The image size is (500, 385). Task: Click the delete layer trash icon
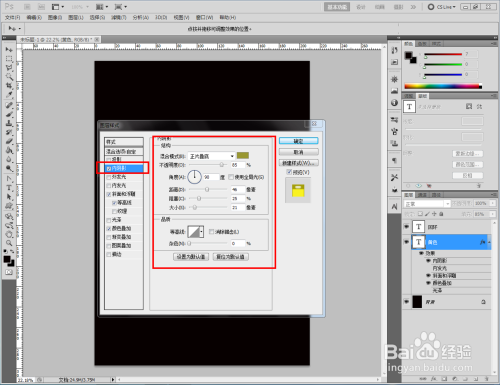click(486, 379)
